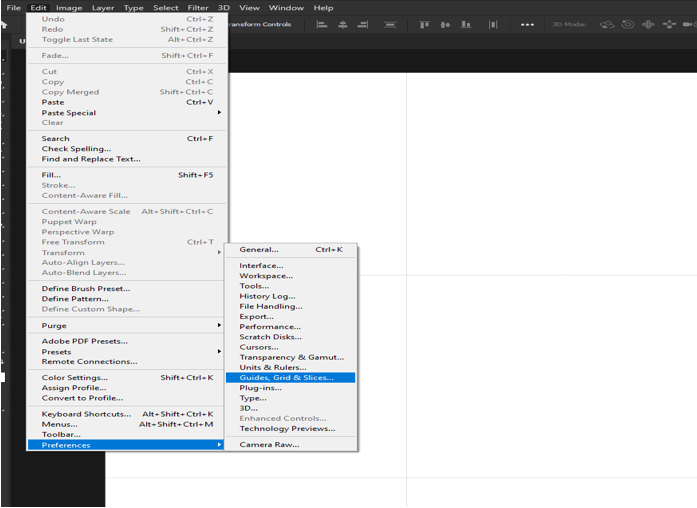Open the Window menu in menu bar

tap(286, 7)
